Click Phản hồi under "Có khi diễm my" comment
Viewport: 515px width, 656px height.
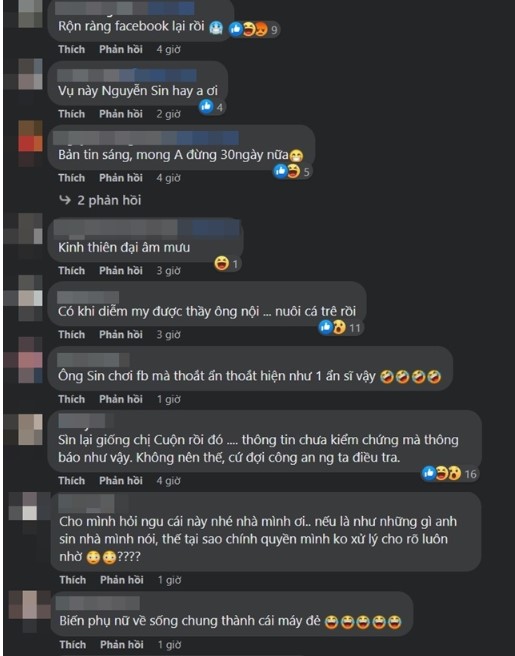[121, 335]
